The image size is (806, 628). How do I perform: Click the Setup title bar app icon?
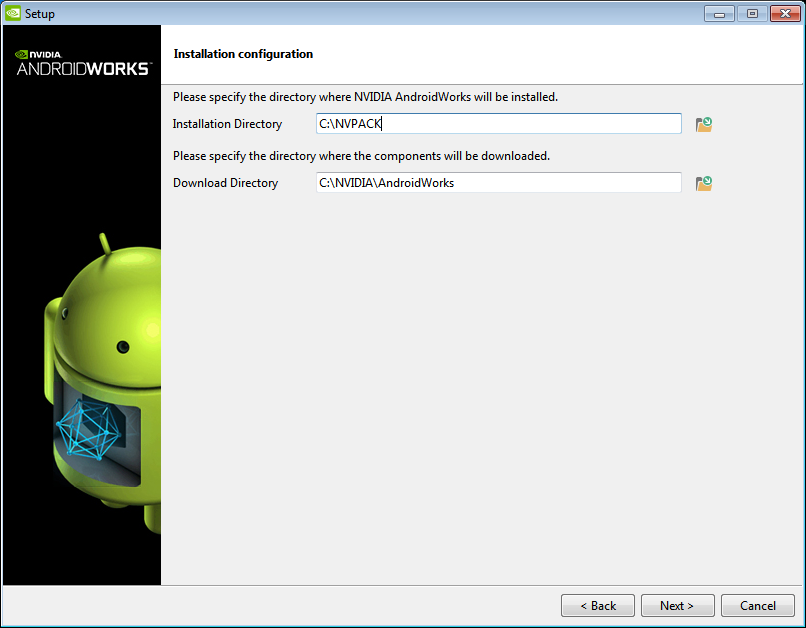coord(13,13)
